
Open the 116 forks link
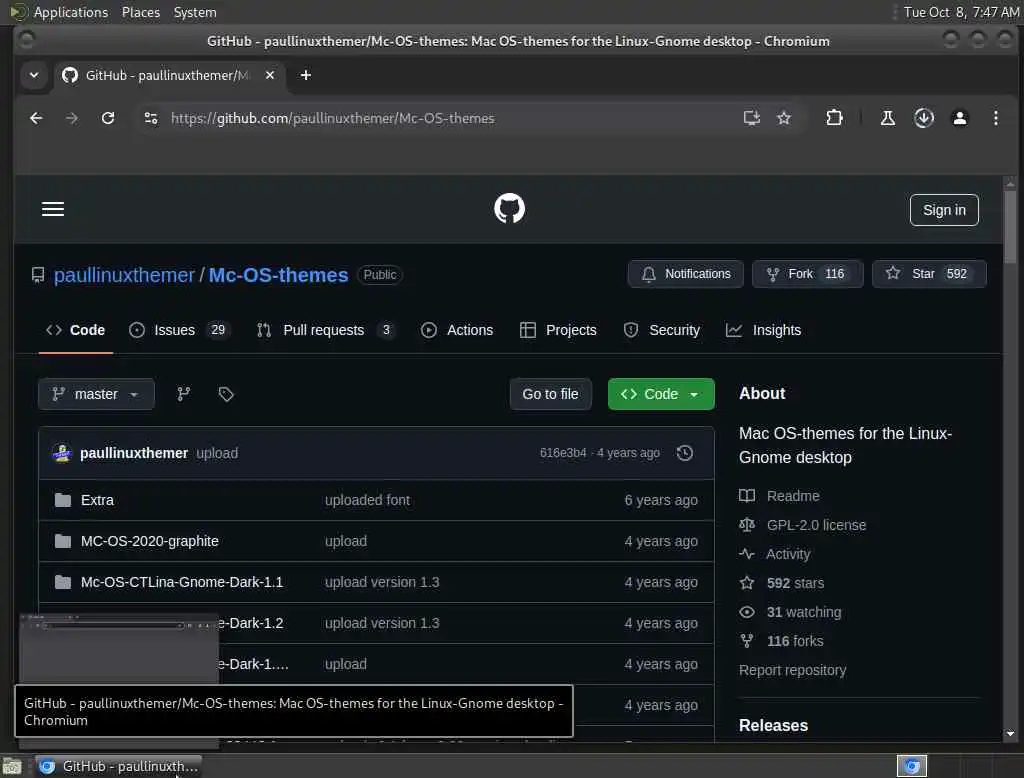(795, 641)
